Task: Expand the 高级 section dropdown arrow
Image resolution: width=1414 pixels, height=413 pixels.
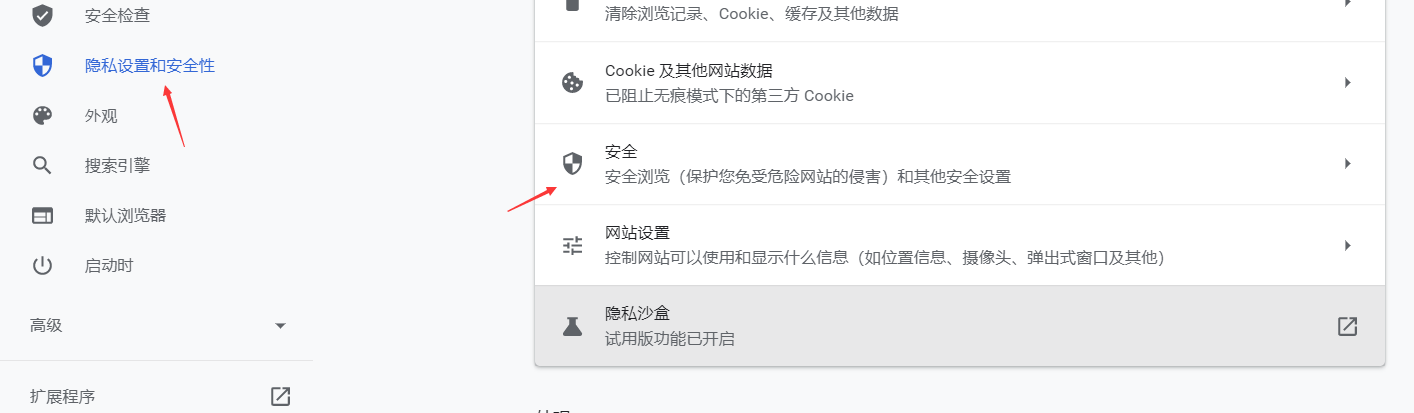Action: click(280, 326)
